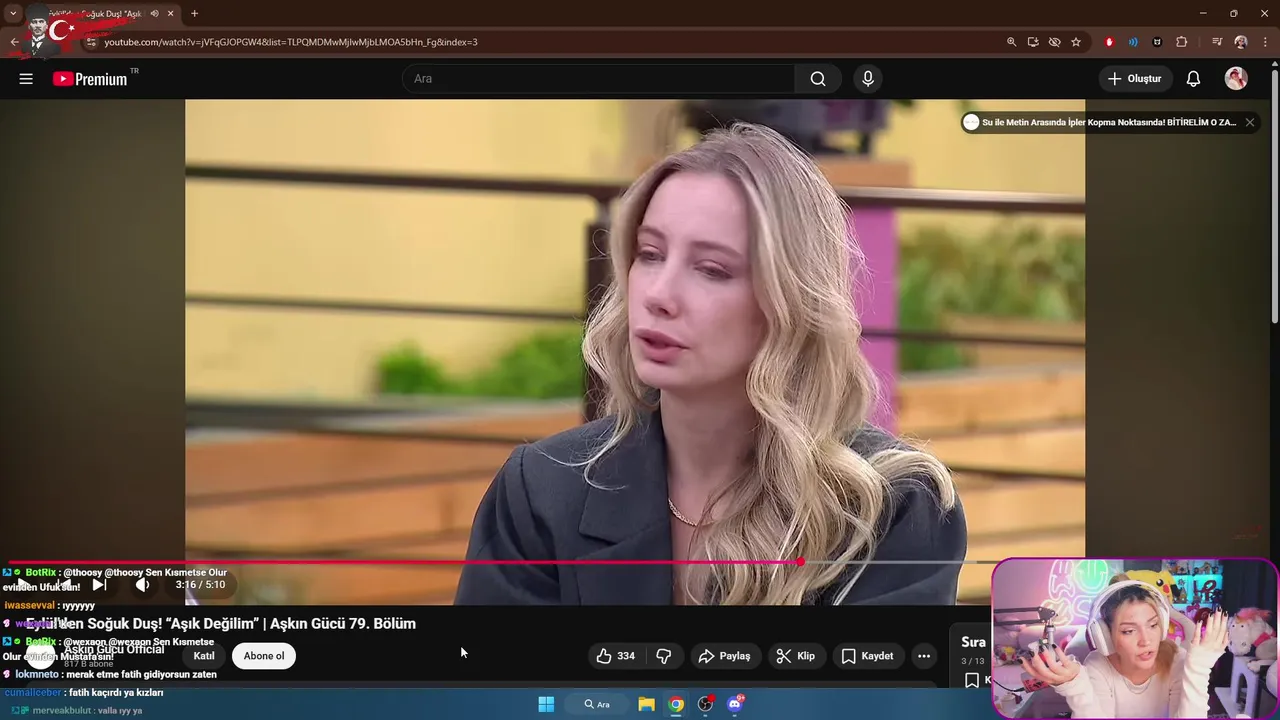The width and height of the screenshot is (1280, 720).
Task: Join channel with Katıl button
Action: pos(204,656)
